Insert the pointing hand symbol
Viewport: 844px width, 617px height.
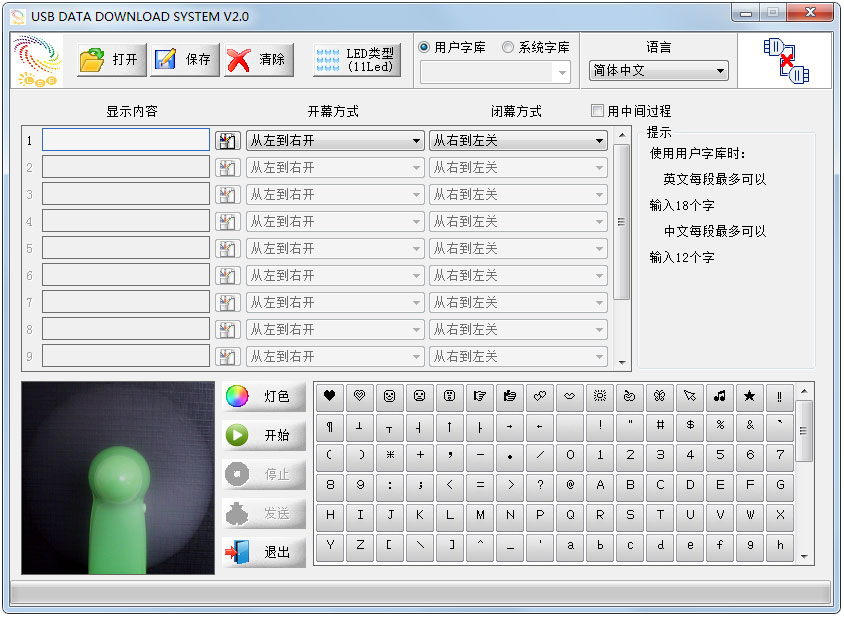480,396
